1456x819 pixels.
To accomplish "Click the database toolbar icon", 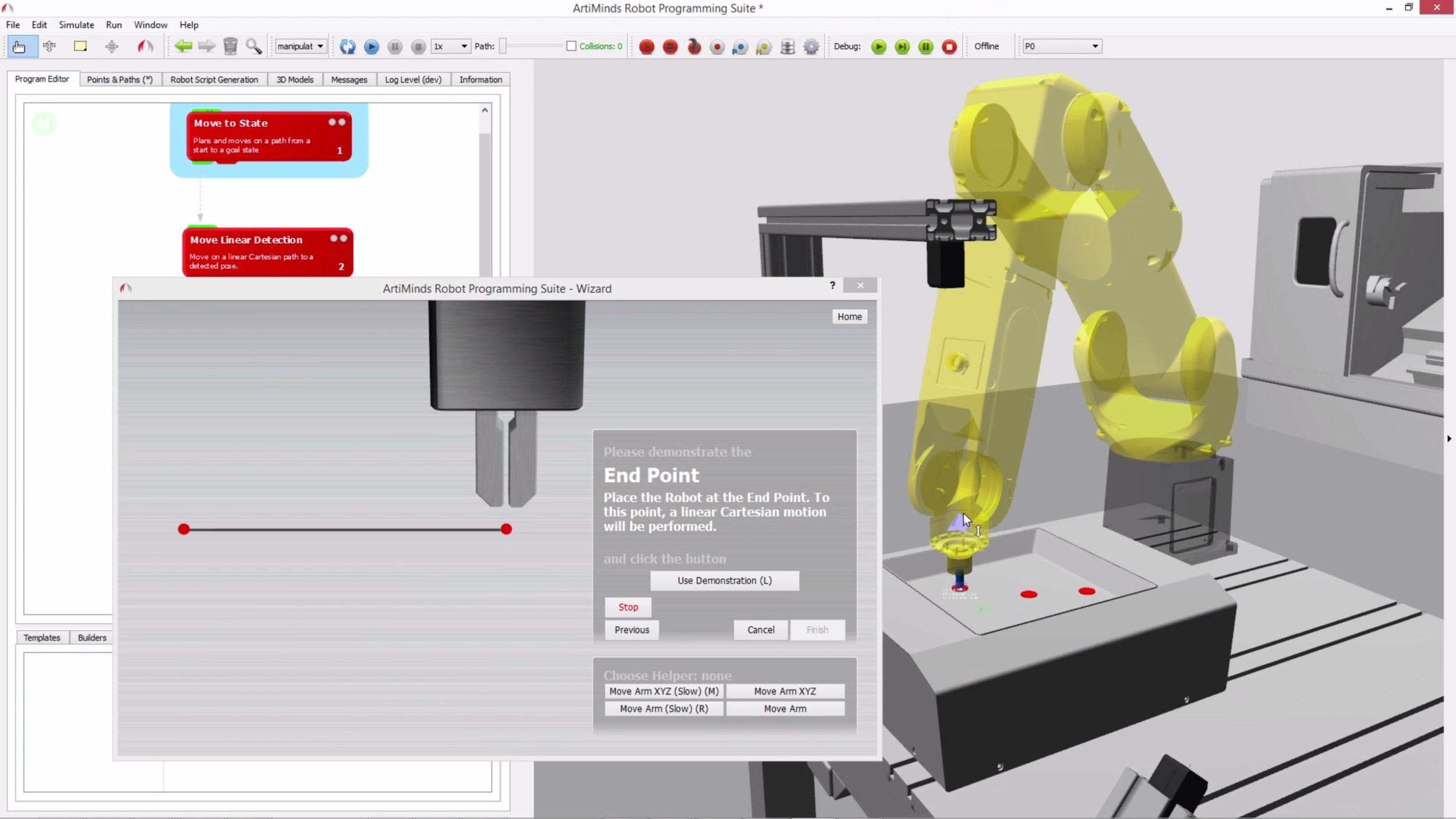I will [x=787, y=46].
